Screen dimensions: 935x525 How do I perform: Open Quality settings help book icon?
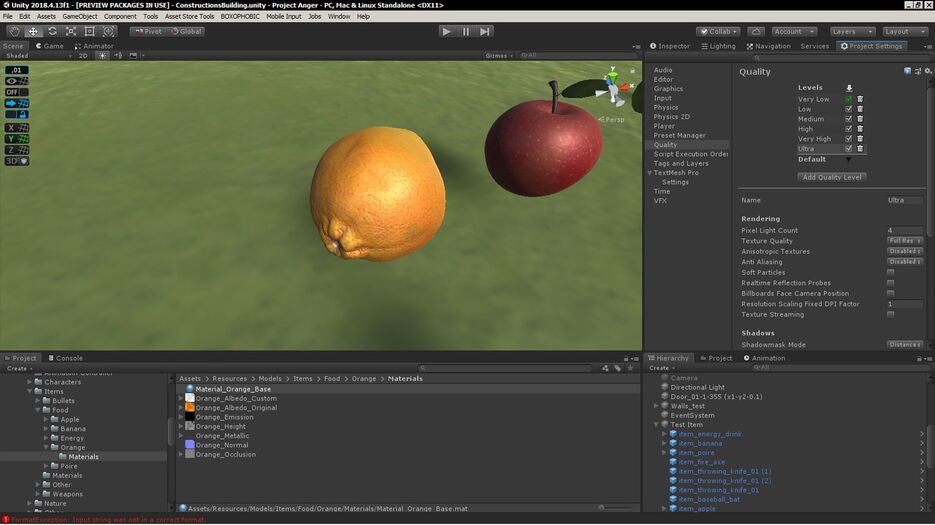pyautogui.click(x=908, y=71)
